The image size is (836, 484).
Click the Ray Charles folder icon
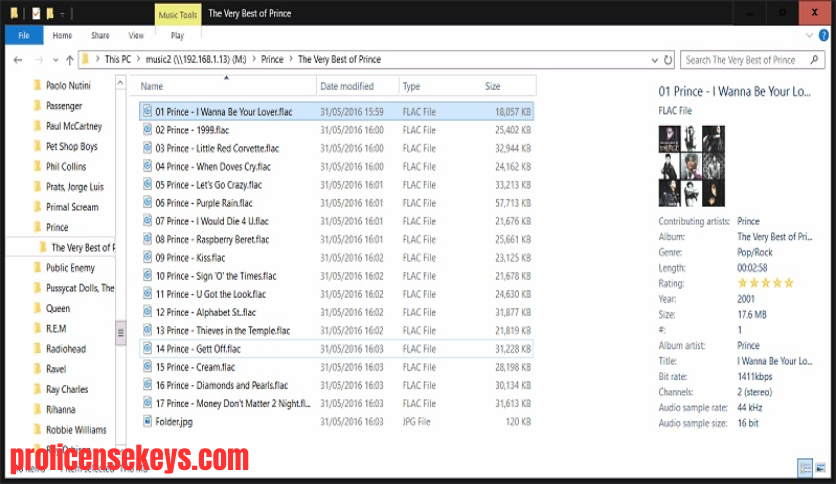[37, 389]
